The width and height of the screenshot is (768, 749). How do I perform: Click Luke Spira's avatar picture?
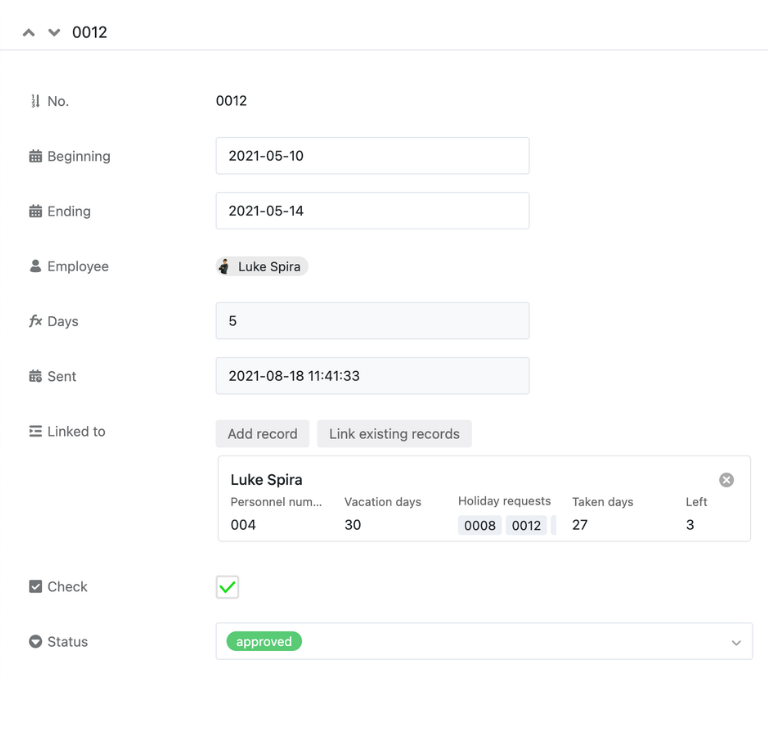(224, 266)
